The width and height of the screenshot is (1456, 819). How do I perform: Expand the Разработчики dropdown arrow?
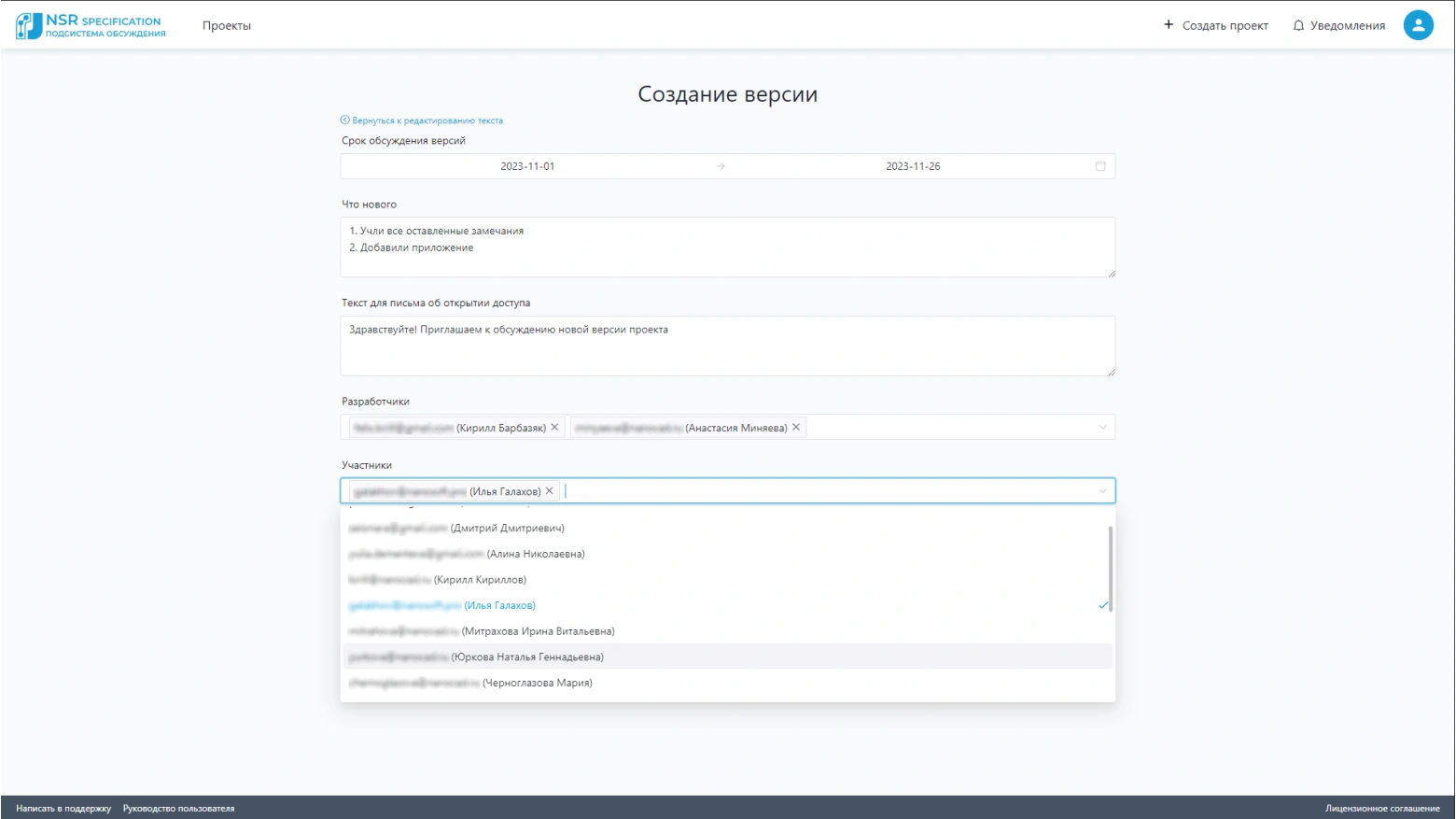[1102, 428]
